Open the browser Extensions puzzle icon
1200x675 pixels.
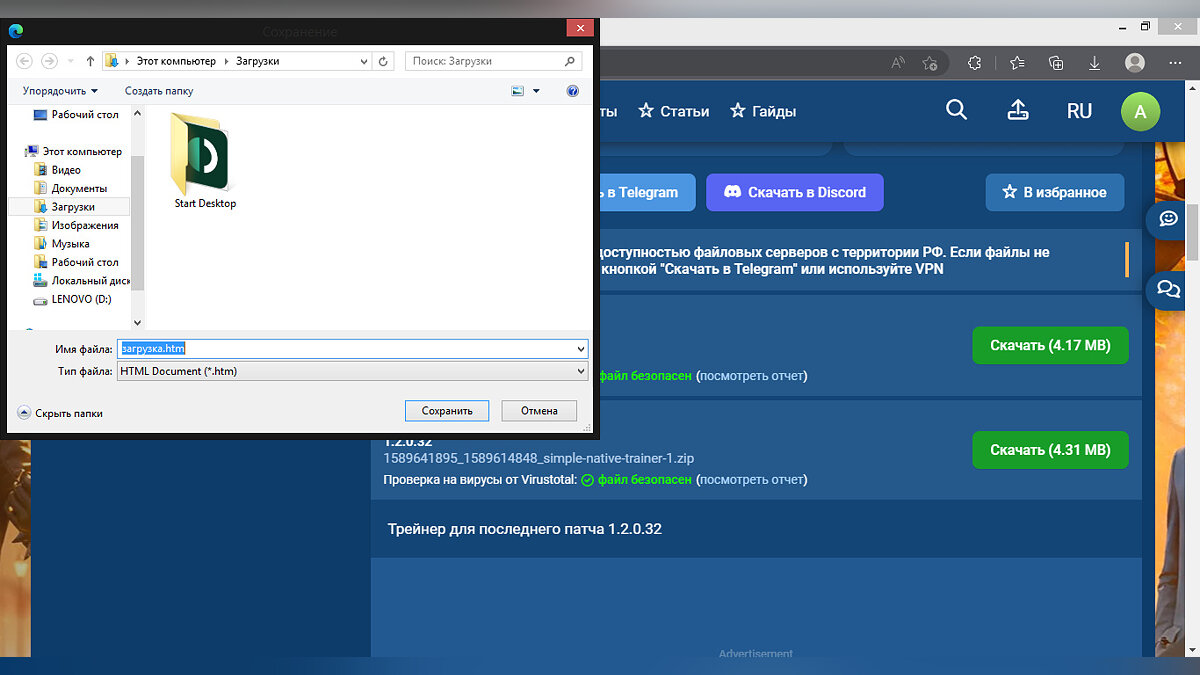[974, 63]
